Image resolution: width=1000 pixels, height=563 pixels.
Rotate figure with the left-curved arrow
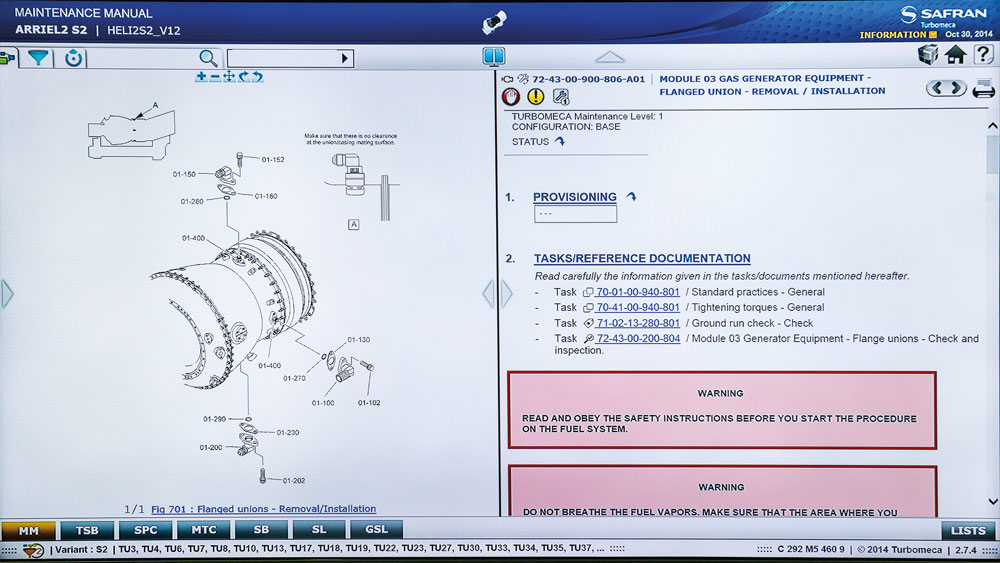coord(258,77)
